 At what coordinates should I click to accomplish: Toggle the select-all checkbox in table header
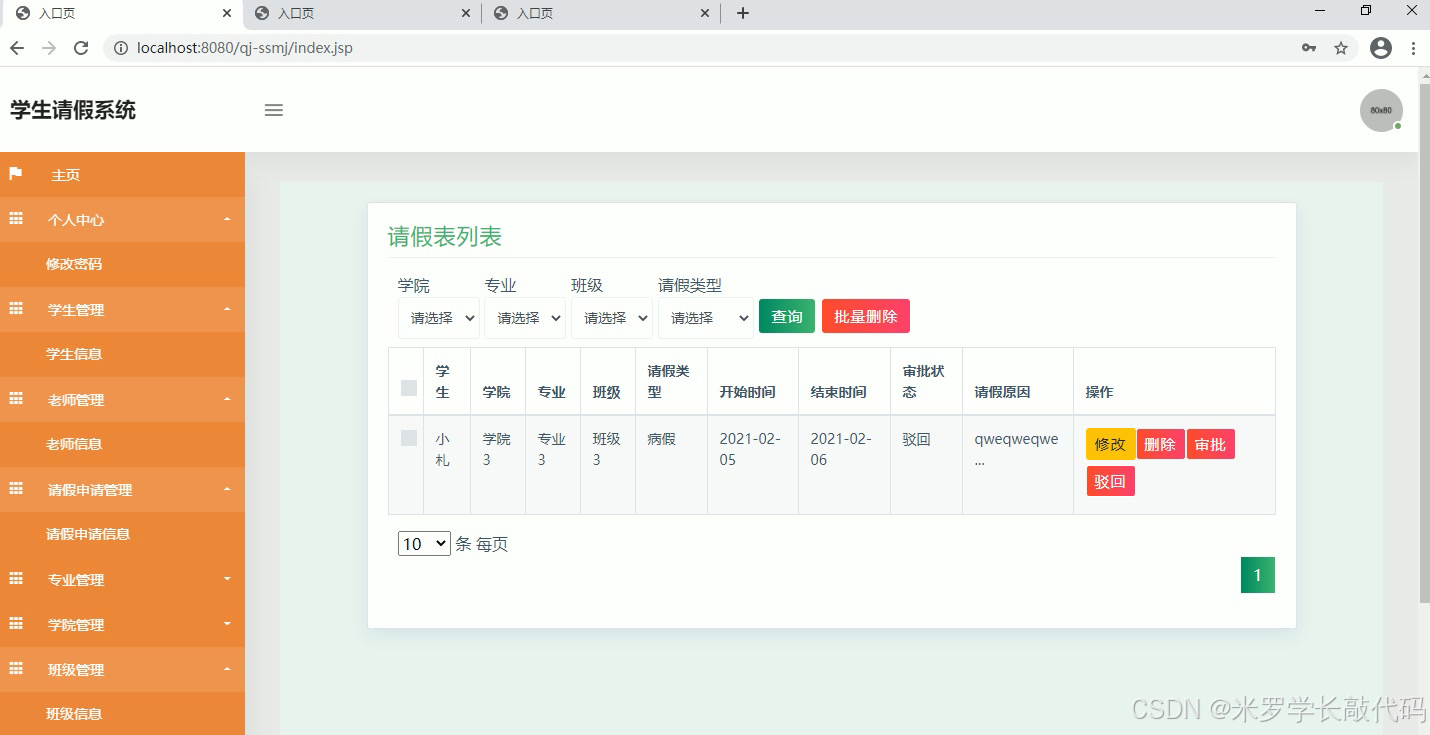pyautogui.click(x=407, y=388)
